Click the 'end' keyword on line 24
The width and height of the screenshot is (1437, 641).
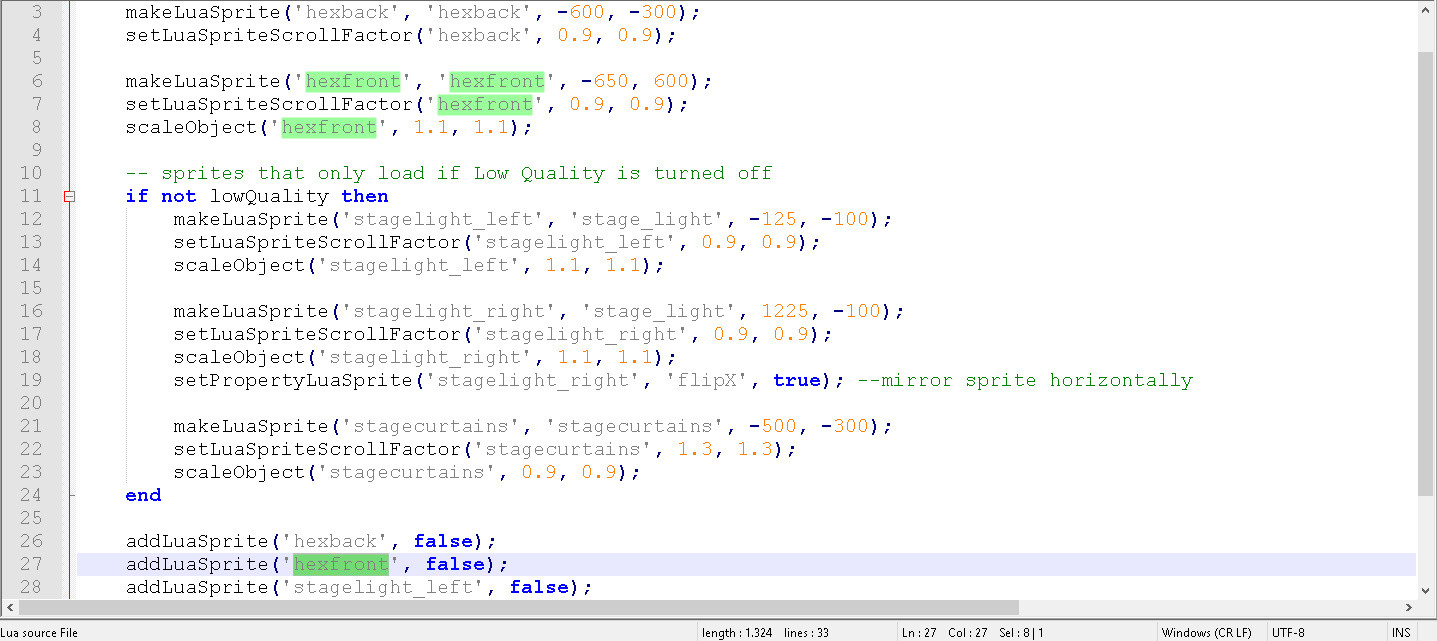(x=143, y=495)
